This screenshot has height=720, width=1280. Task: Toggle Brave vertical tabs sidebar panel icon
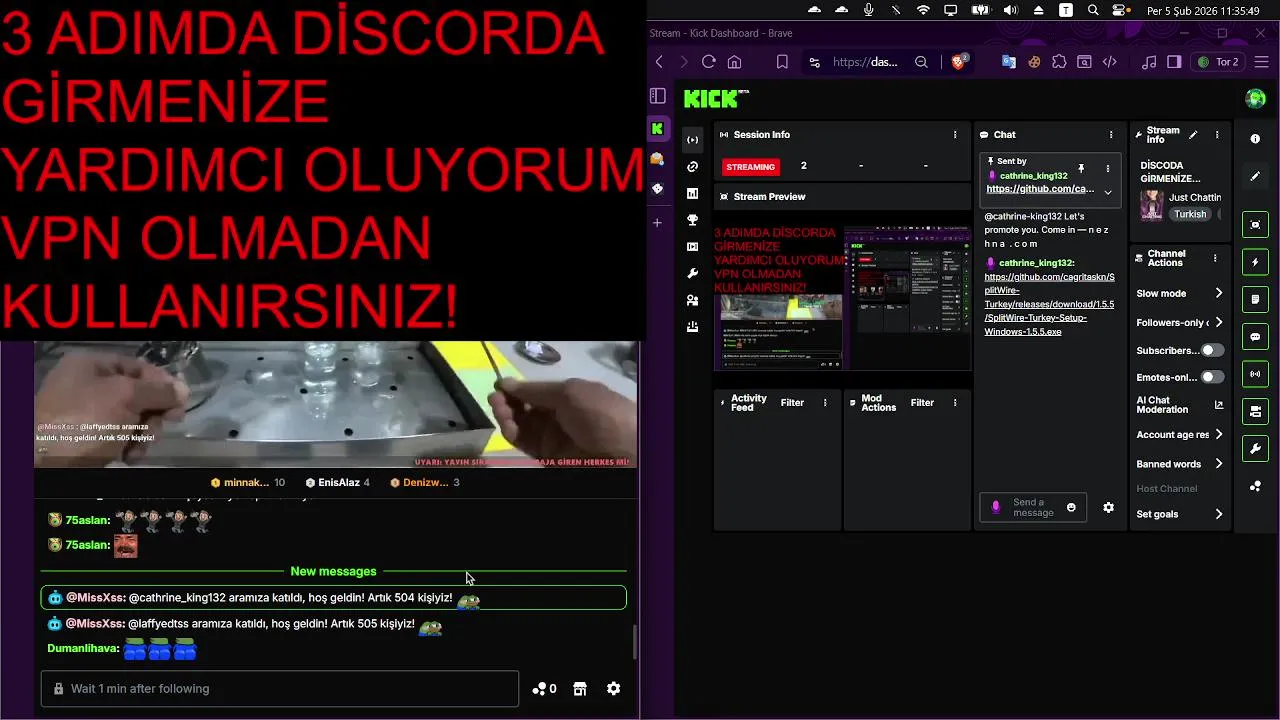click(x=657, y=96)
